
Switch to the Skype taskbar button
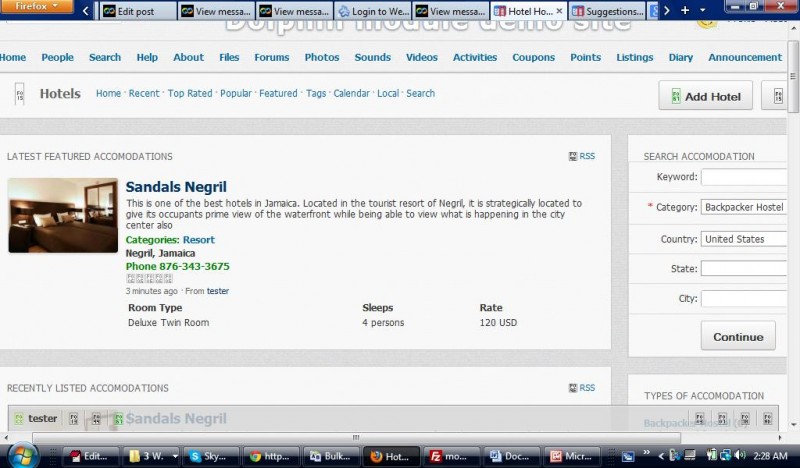[x=210, y=456]
